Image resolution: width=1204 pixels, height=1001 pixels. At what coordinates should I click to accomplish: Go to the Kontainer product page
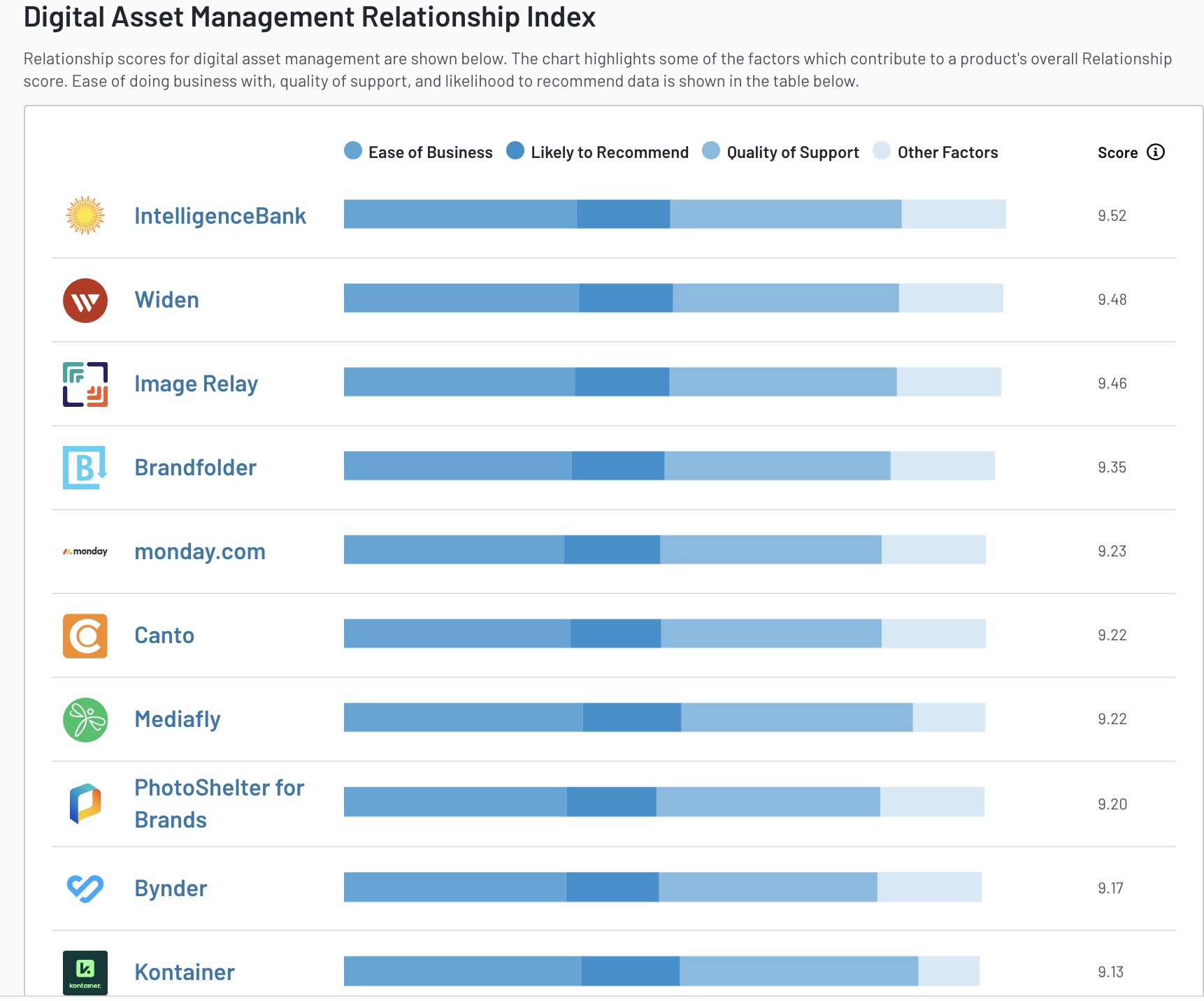tap(185, 972)
